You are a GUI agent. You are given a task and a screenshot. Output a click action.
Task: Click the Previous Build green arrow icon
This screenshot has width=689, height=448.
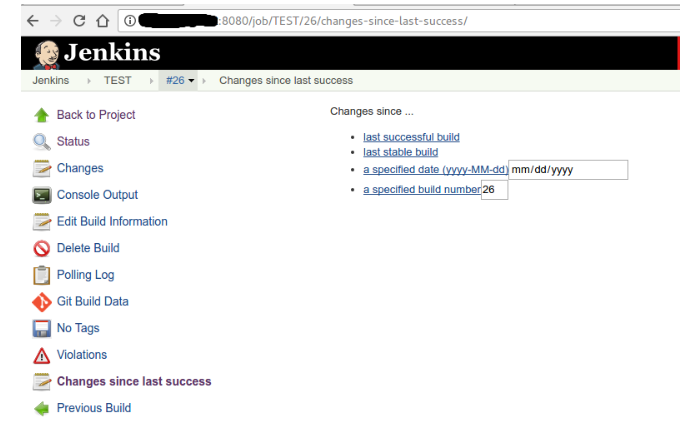[41, 408]
